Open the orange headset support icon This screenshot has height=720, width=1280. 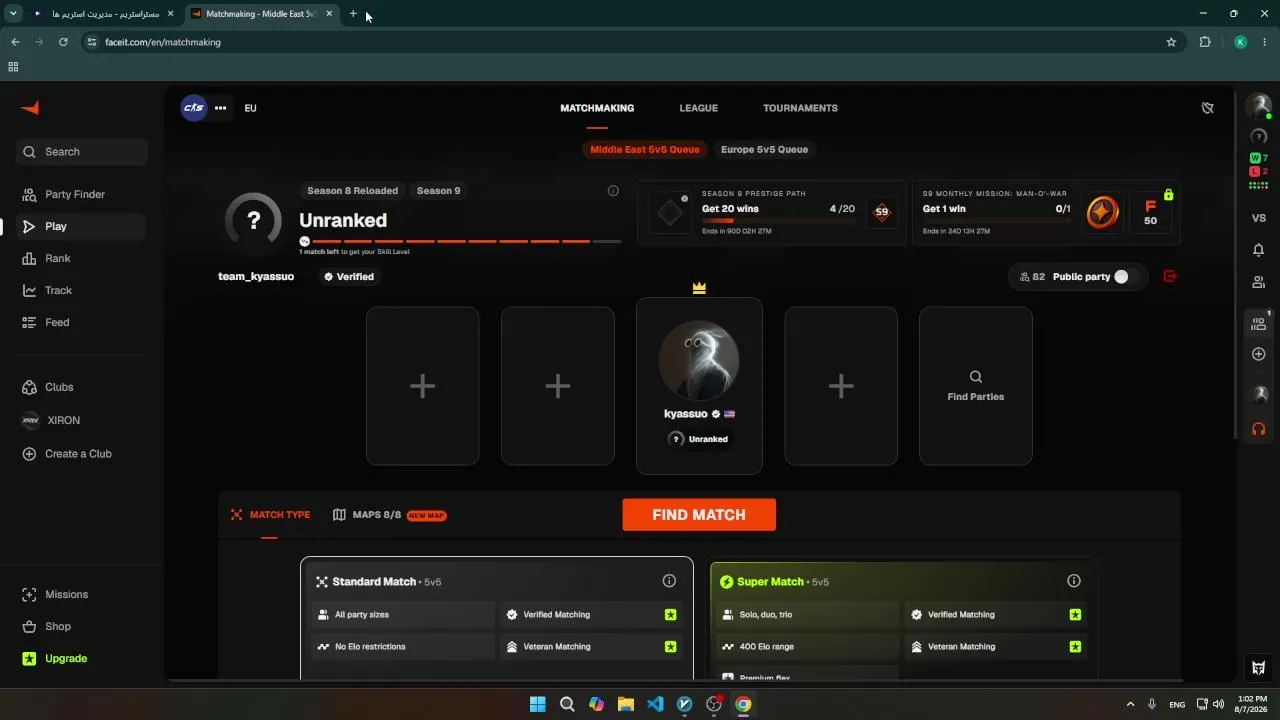1259,429
